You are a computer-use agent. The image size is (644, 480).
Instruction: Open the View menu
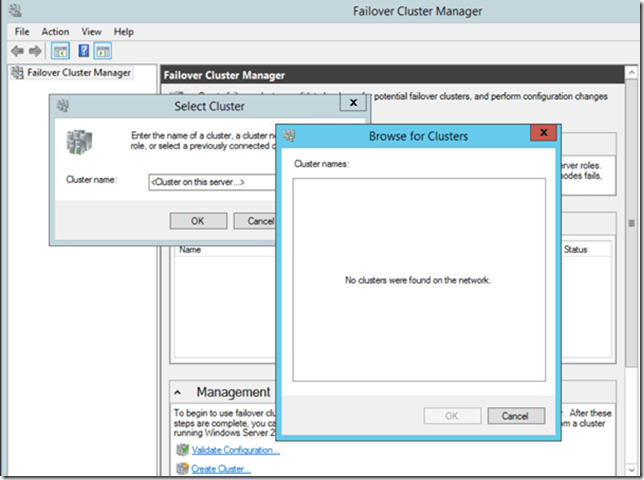[x=92, y=32]
